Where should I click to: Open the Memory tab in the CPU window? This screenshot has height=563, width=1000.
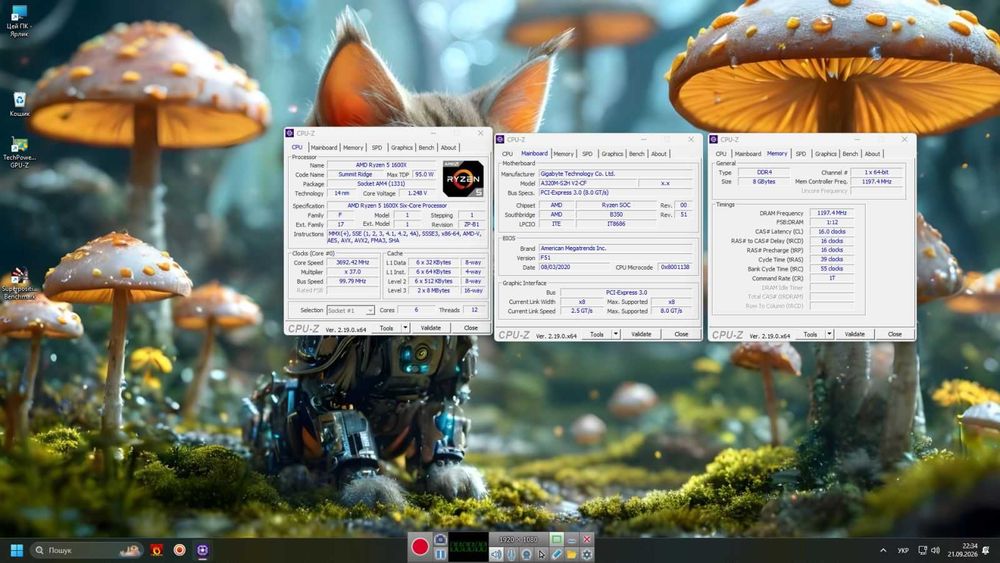pos(353,147)
